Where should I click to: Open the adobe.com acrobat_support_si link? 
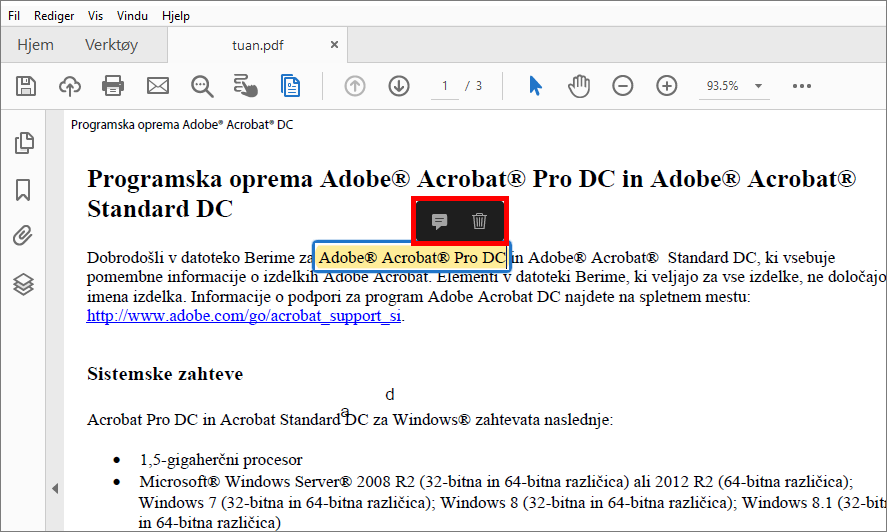[x=244, y=316]
